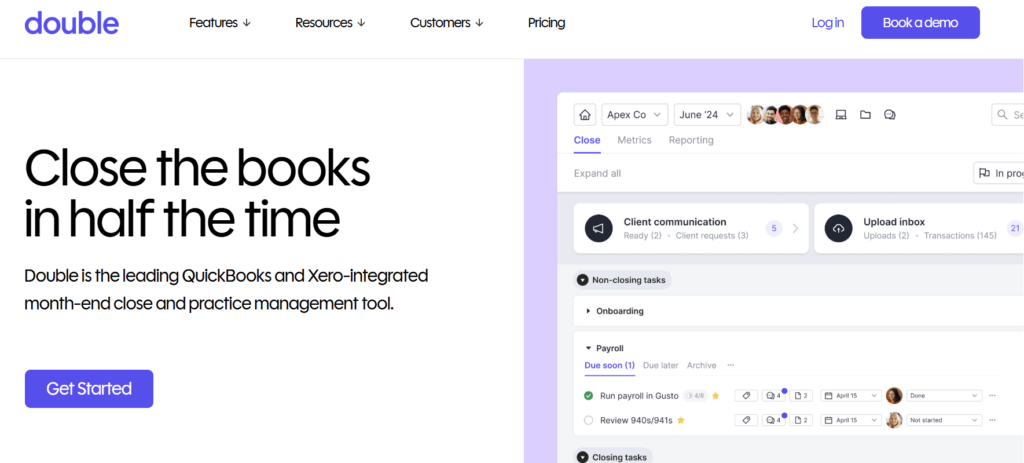This screenshot has width=1024, height=463.
Task: Open the file attachments icon on Run payroll row
Action: (x=802, y=395)
